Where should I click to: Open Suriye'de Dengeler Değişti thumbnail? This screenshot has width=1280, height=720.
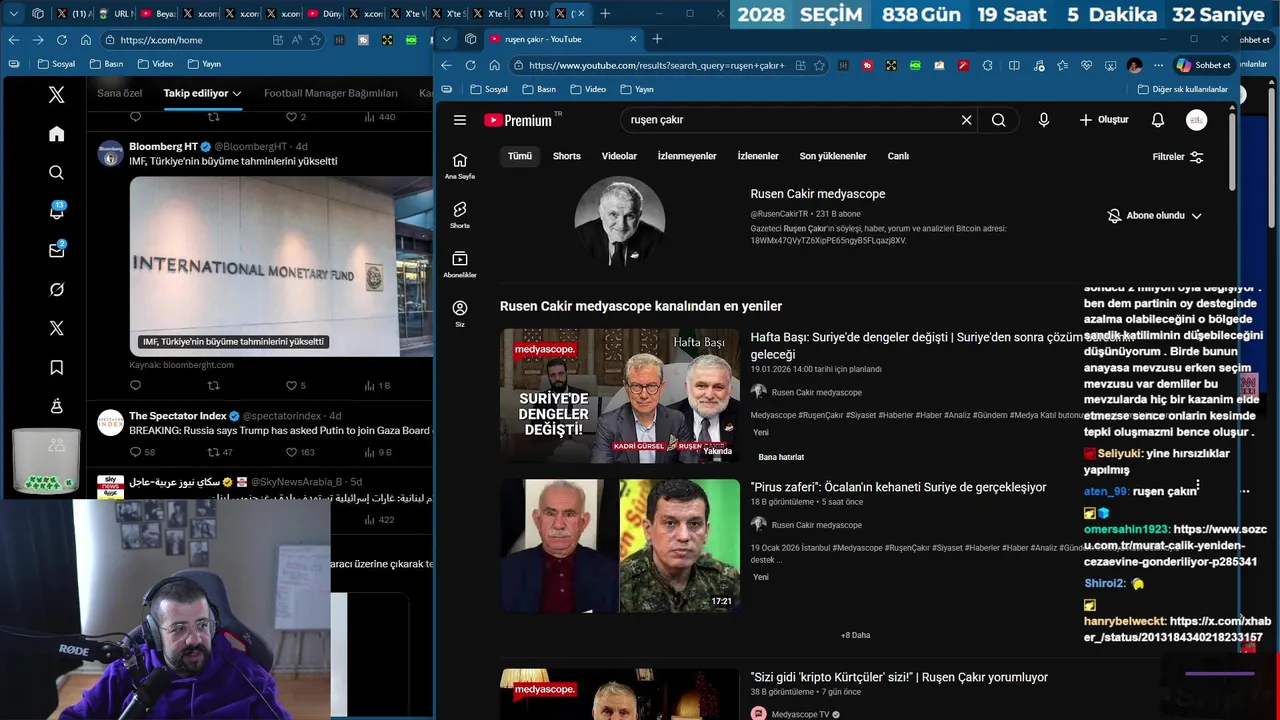[620, 396]
